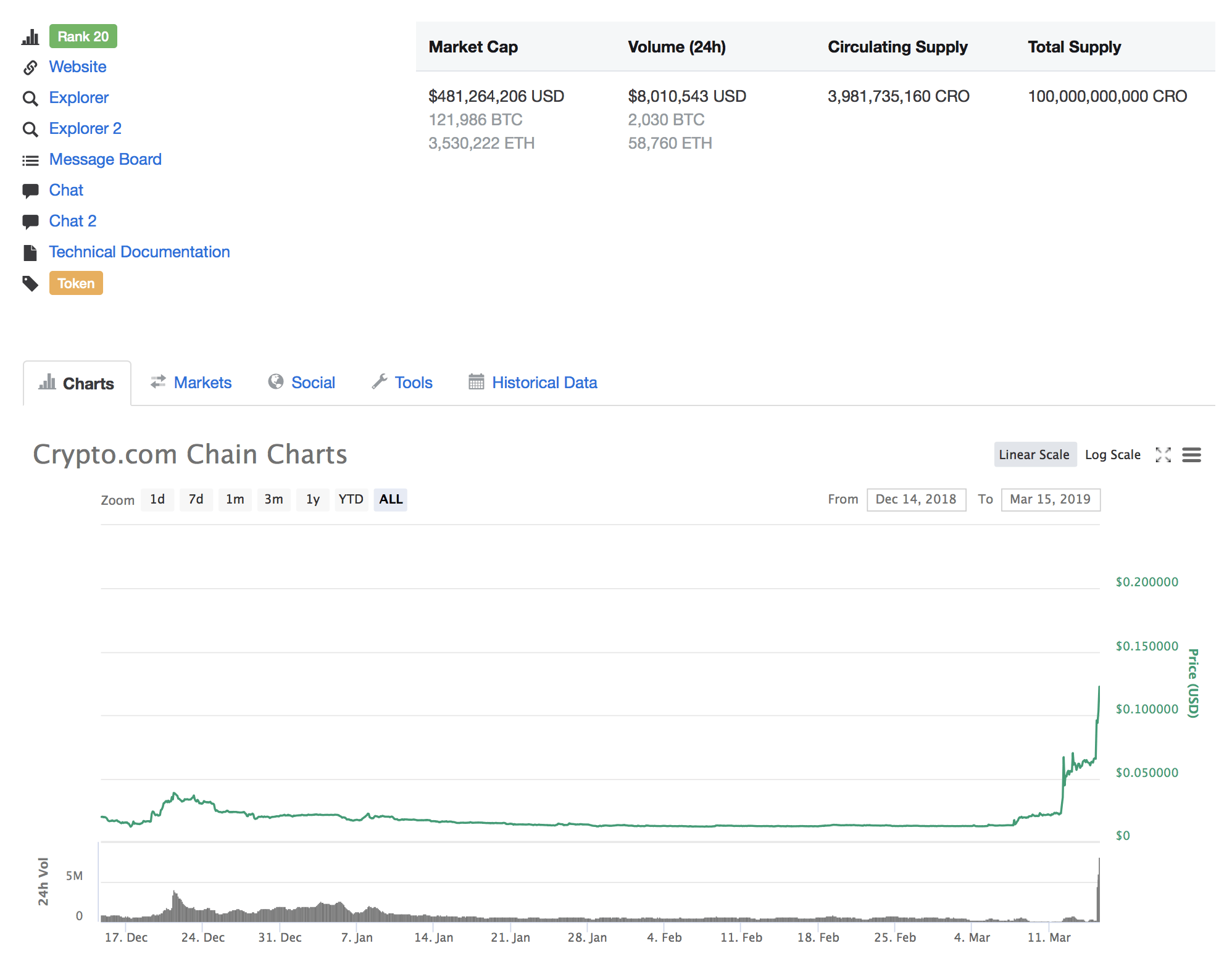Click the price spike peak on chart line
Image resolution: width=1232 pixels, height=959 pixels.
pos(1099,687)
